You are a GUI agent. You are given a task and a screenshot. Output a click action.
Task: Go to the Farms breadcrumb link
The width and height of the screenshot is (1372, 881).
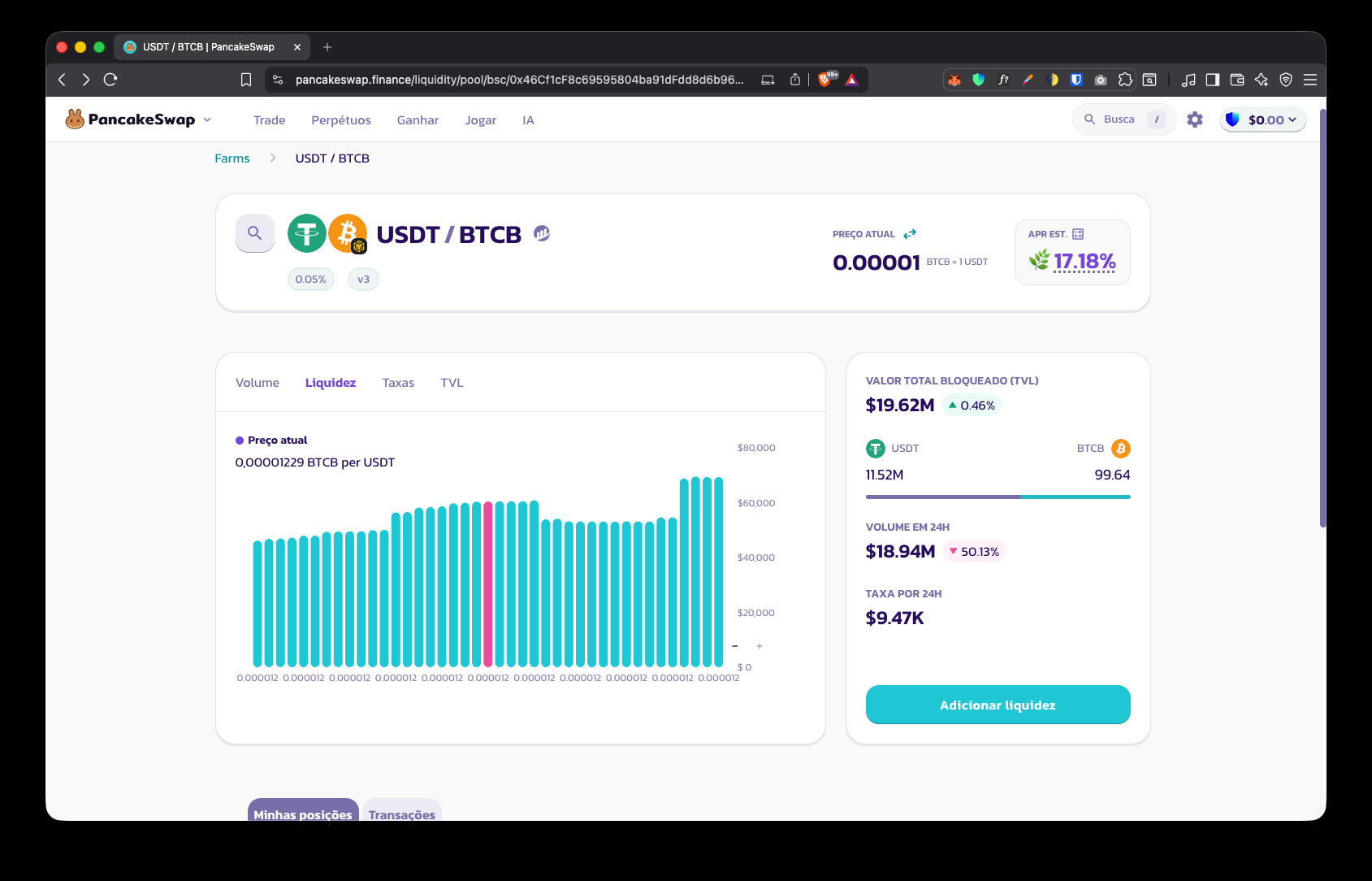pos(232,158)
